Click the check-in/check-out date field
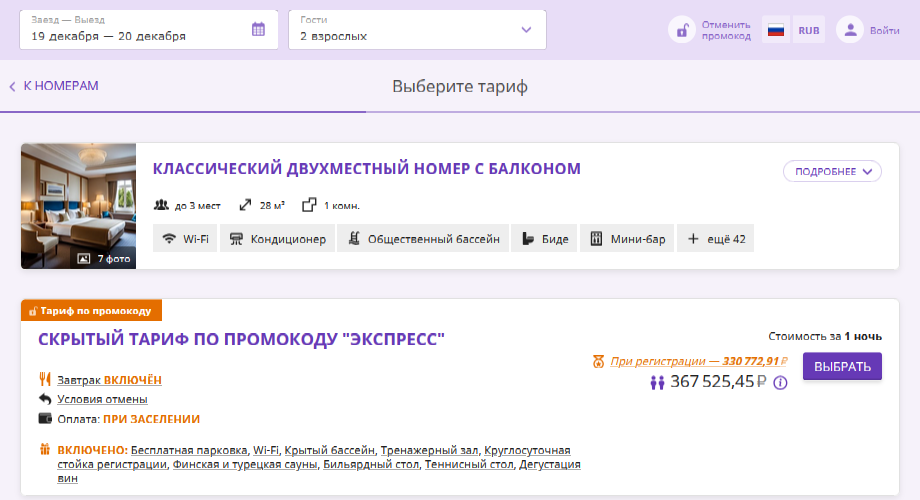 (149, 29)
